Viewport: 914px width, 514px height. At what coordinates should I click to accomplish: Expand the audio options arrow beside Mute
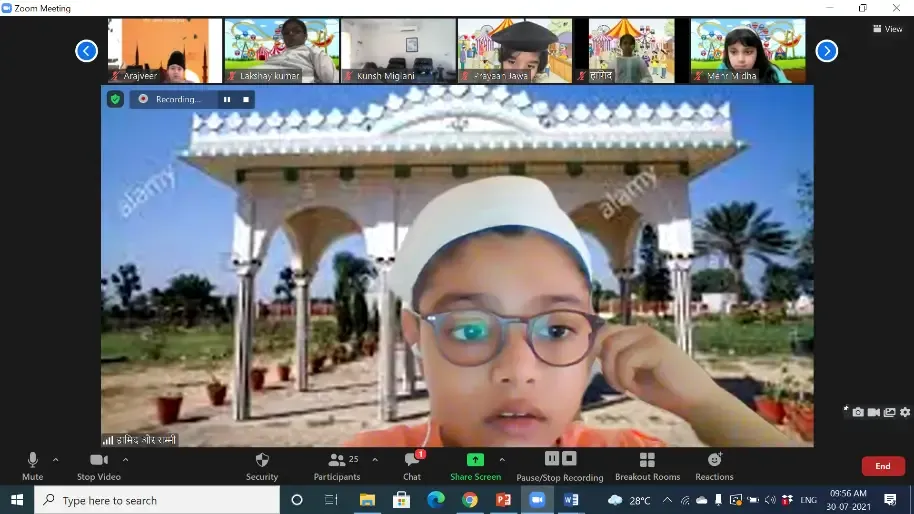tap(55, 460)
